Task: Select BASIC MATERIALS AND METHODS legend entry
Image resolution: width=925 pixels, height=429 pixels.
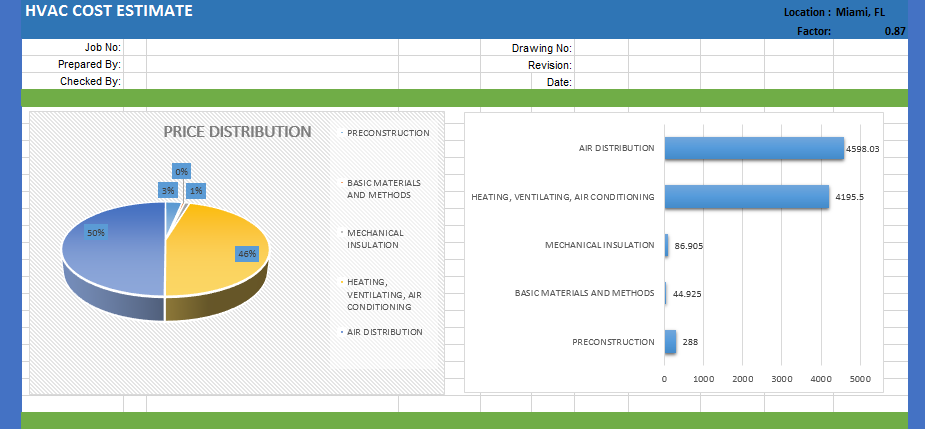Action: pyautogui.click(x=381, y=189)
